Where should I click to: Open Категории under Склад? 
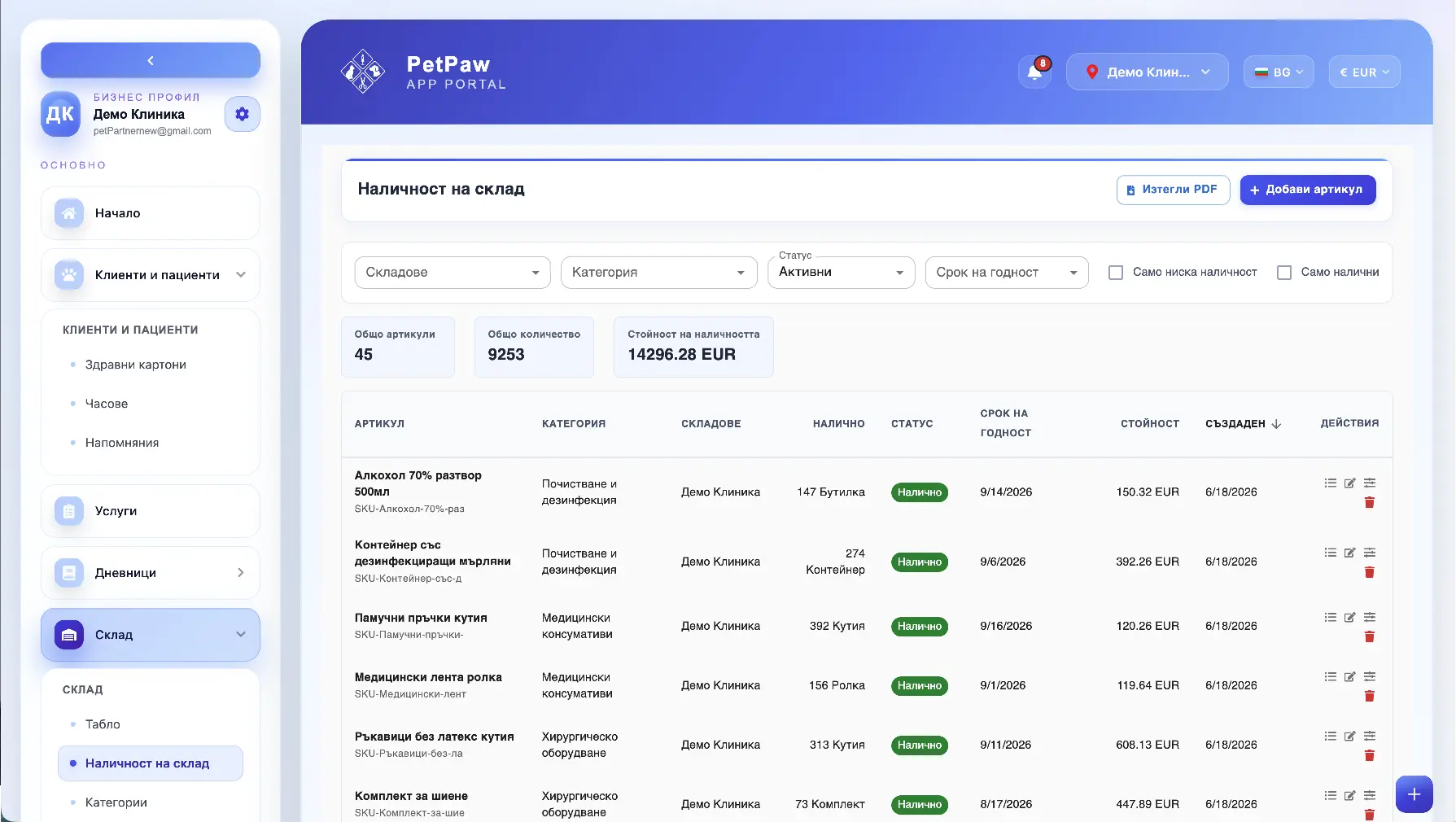point(116,802)
